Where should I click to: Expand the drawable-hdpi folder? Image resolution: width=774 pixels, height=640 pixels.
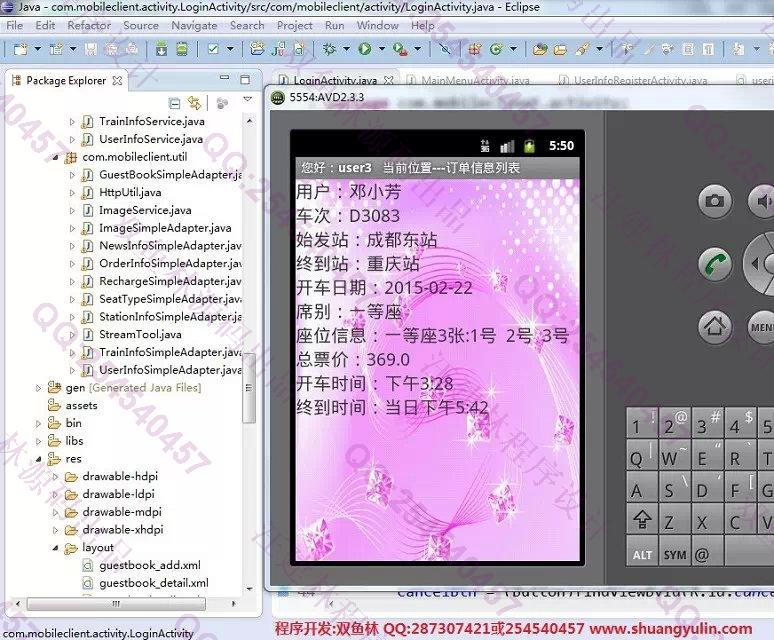55,477
